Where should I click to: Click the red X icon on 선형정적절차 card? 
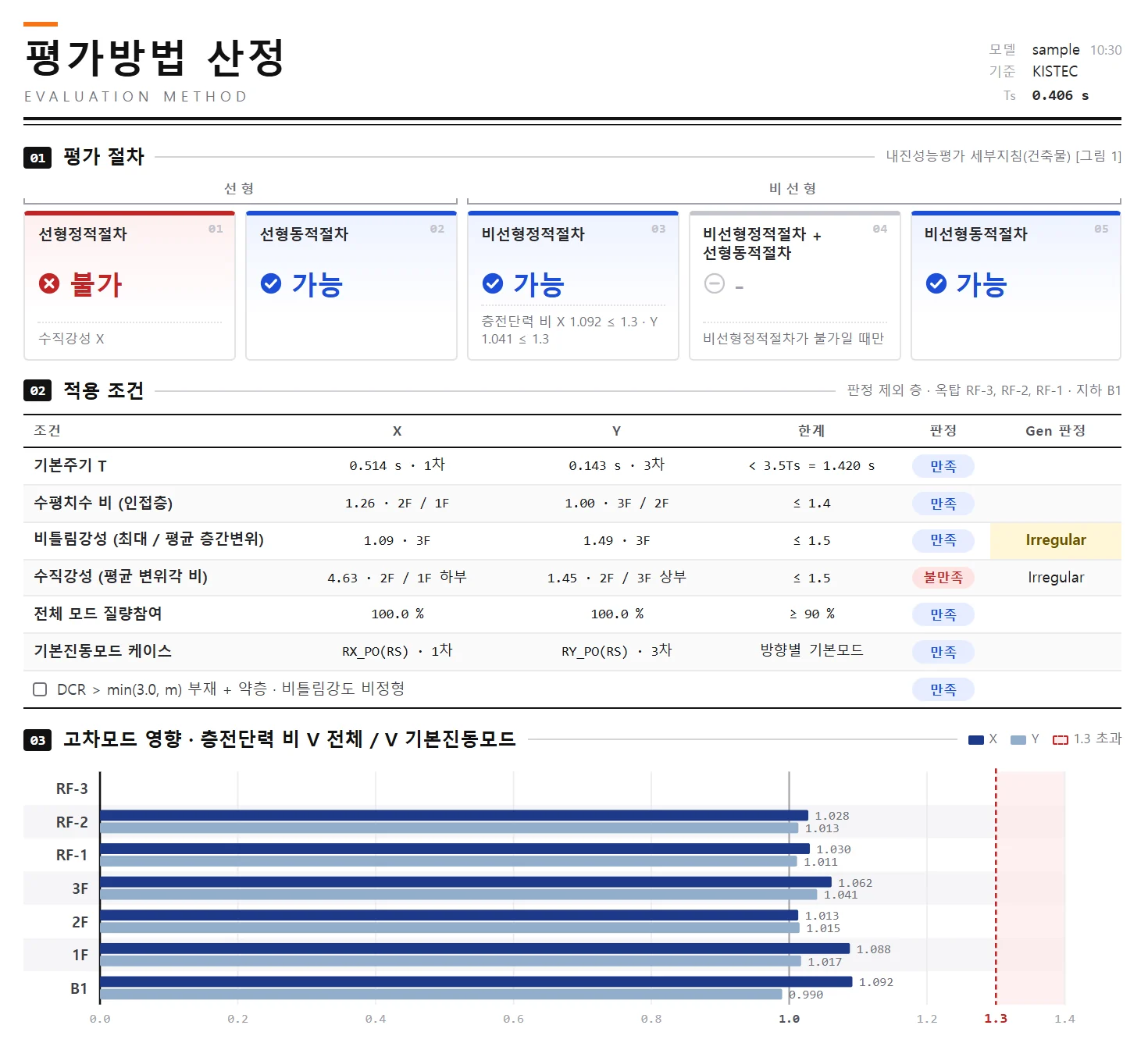(x=49, y=283)
